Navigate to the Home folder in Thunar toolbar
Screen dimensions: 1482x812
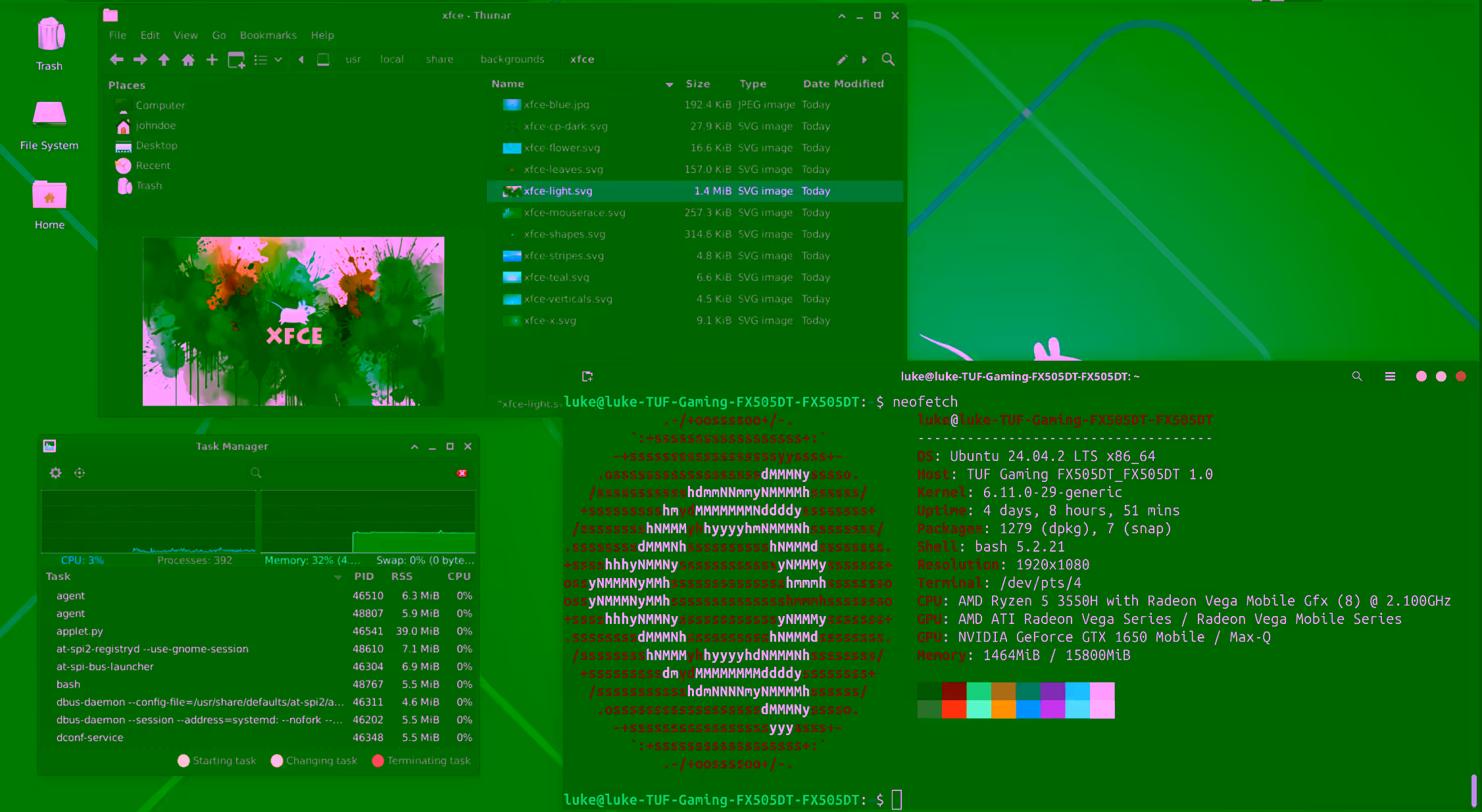[x=188, y=59]
